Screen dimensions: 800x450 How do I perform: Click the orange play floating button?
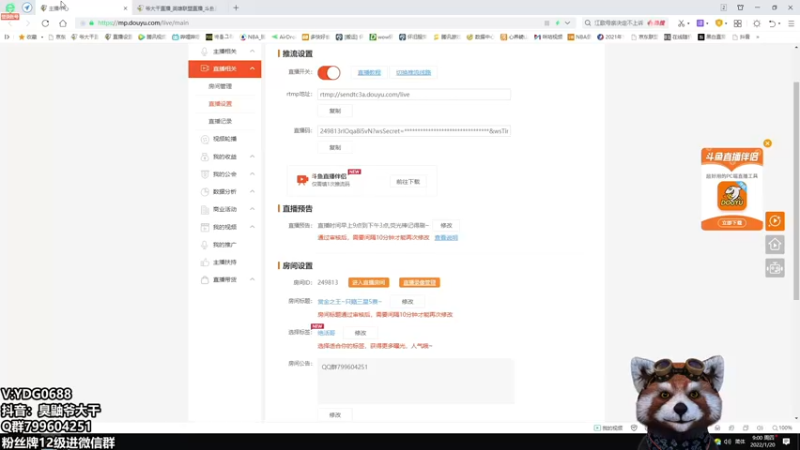coord(775,221)
